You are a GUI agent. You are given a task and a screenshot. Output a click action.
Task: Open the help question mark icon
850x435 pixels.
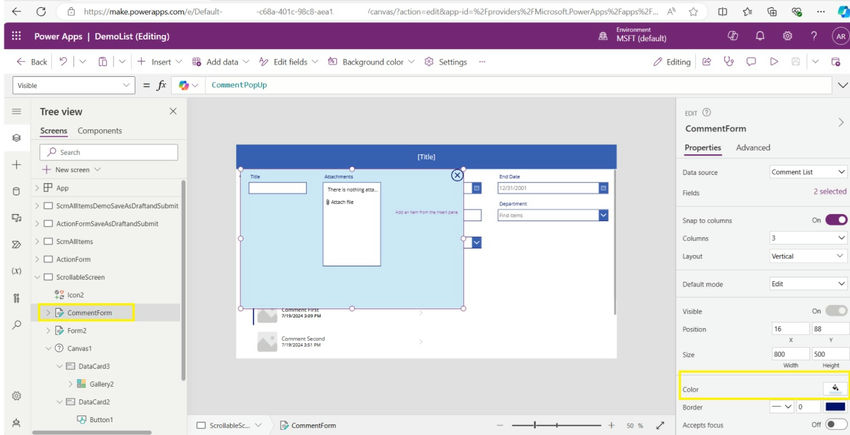click(x=814, y=36)
